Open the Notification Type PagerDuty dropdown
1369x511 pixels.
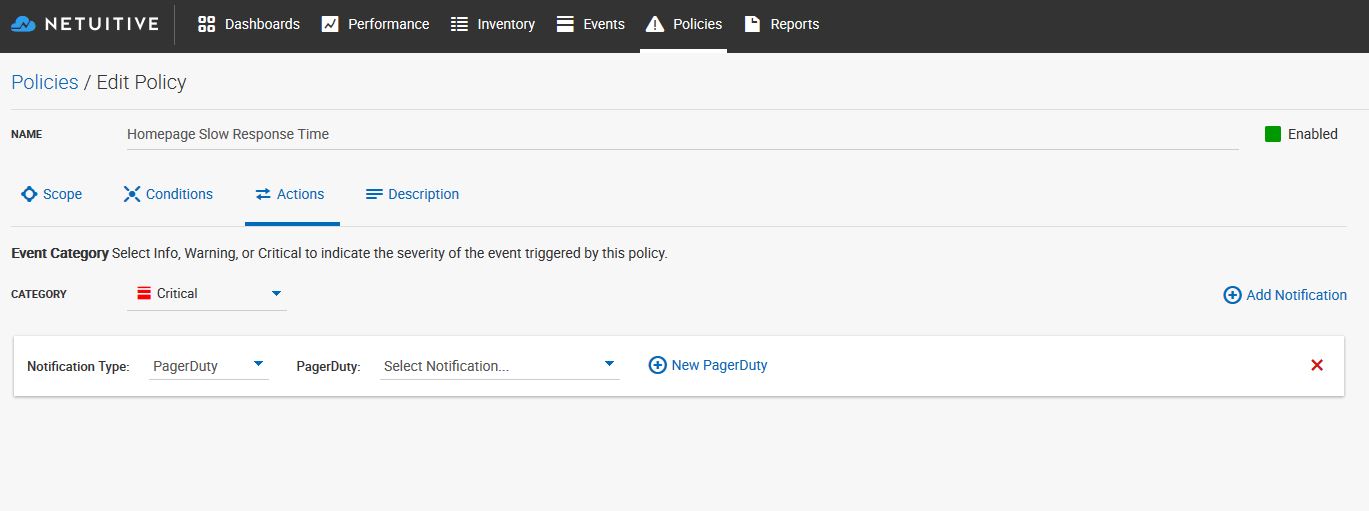pyautogui.click(x=258, y=364)
